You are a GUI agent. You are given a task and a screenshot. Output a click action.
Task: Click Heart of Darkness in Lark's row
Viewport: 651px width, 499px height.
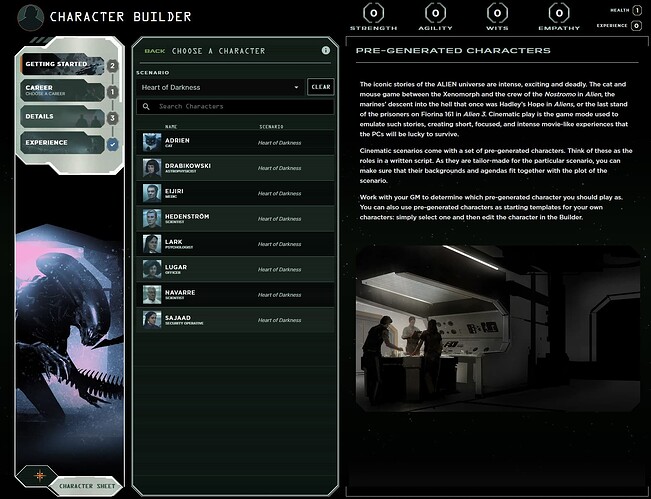pyautogui.click(x=279, y=244)
